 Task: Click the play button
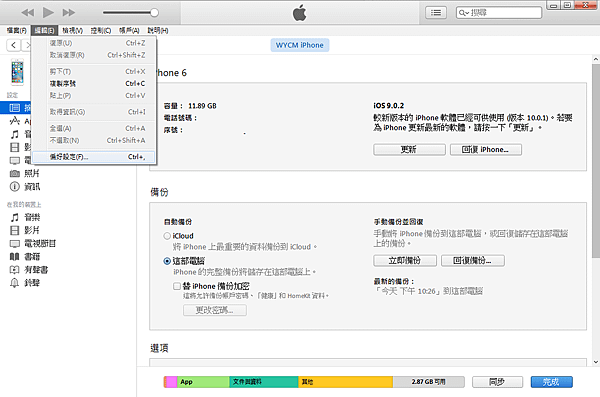(48, 13)
